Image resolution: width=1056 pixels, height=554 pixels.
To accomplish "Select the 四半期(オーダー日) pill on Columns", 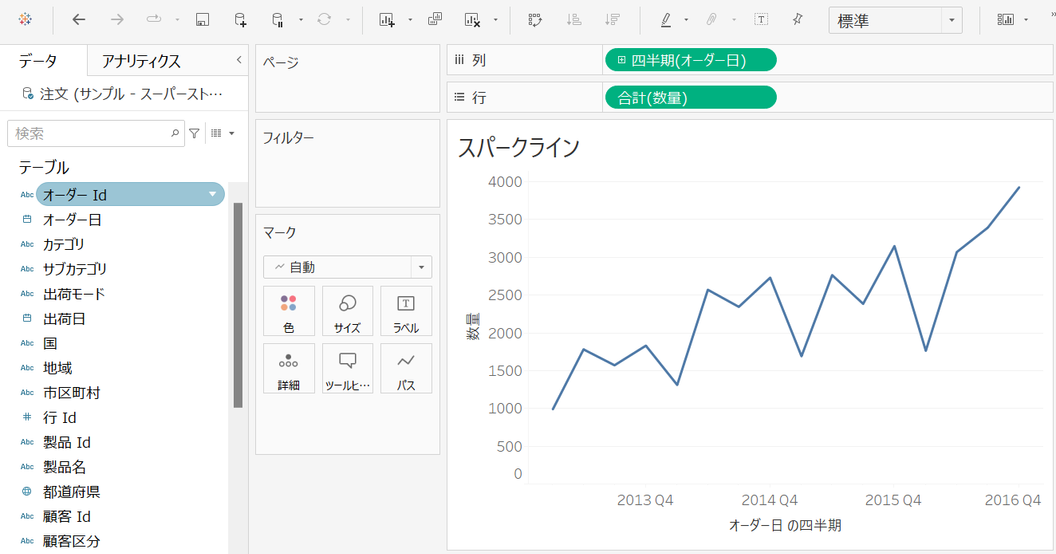I will click(691, 60).
